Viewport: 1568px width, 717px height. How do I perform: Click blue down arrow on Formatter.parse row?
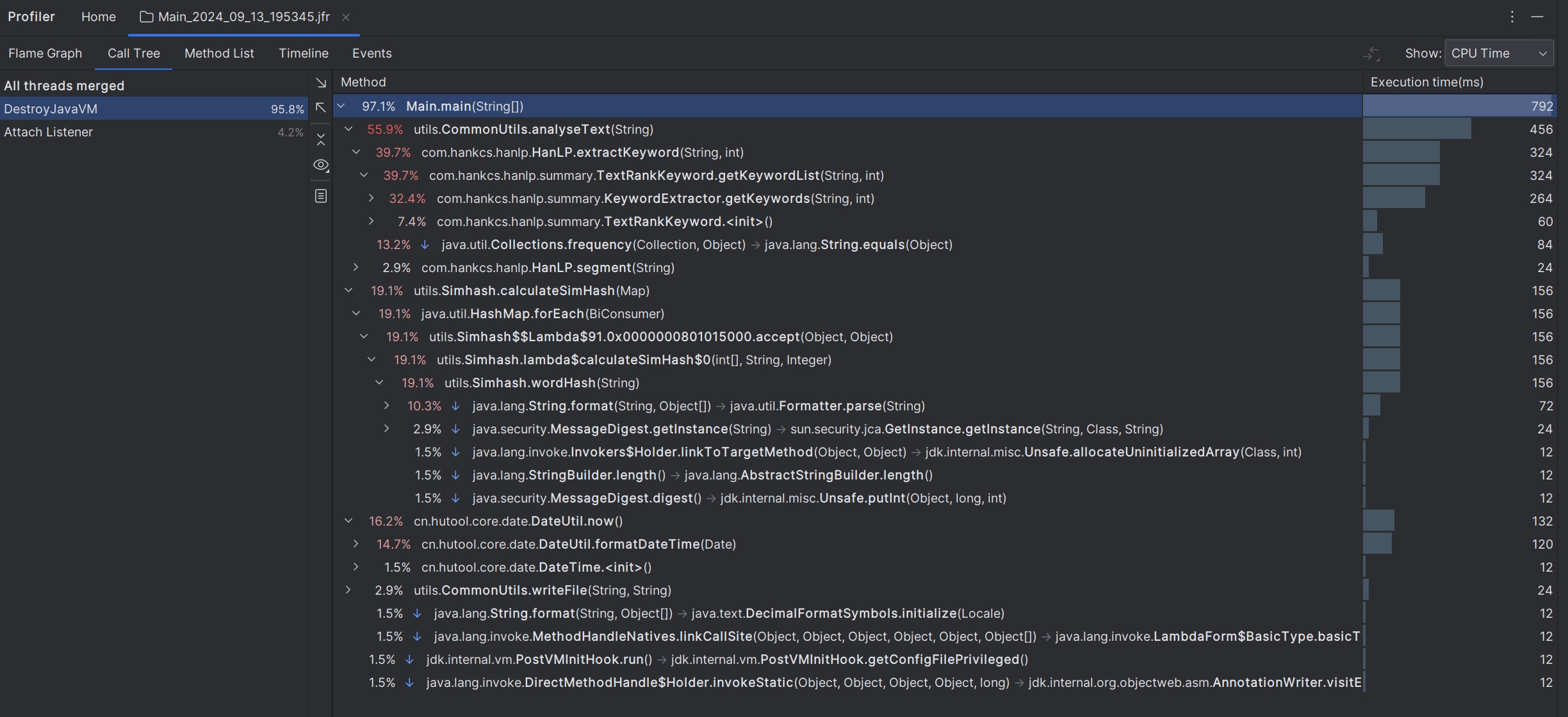[455, 406]
